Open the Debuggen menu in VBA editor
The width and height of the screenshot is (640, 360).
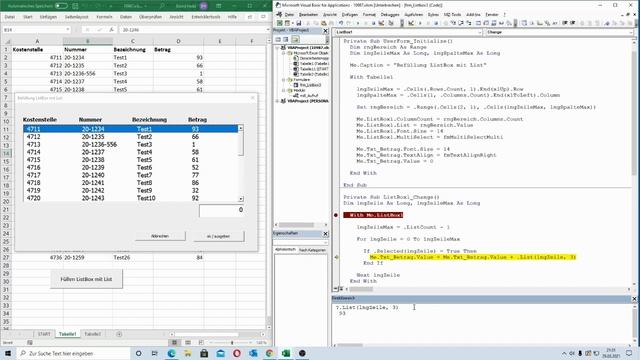point(390,14)
